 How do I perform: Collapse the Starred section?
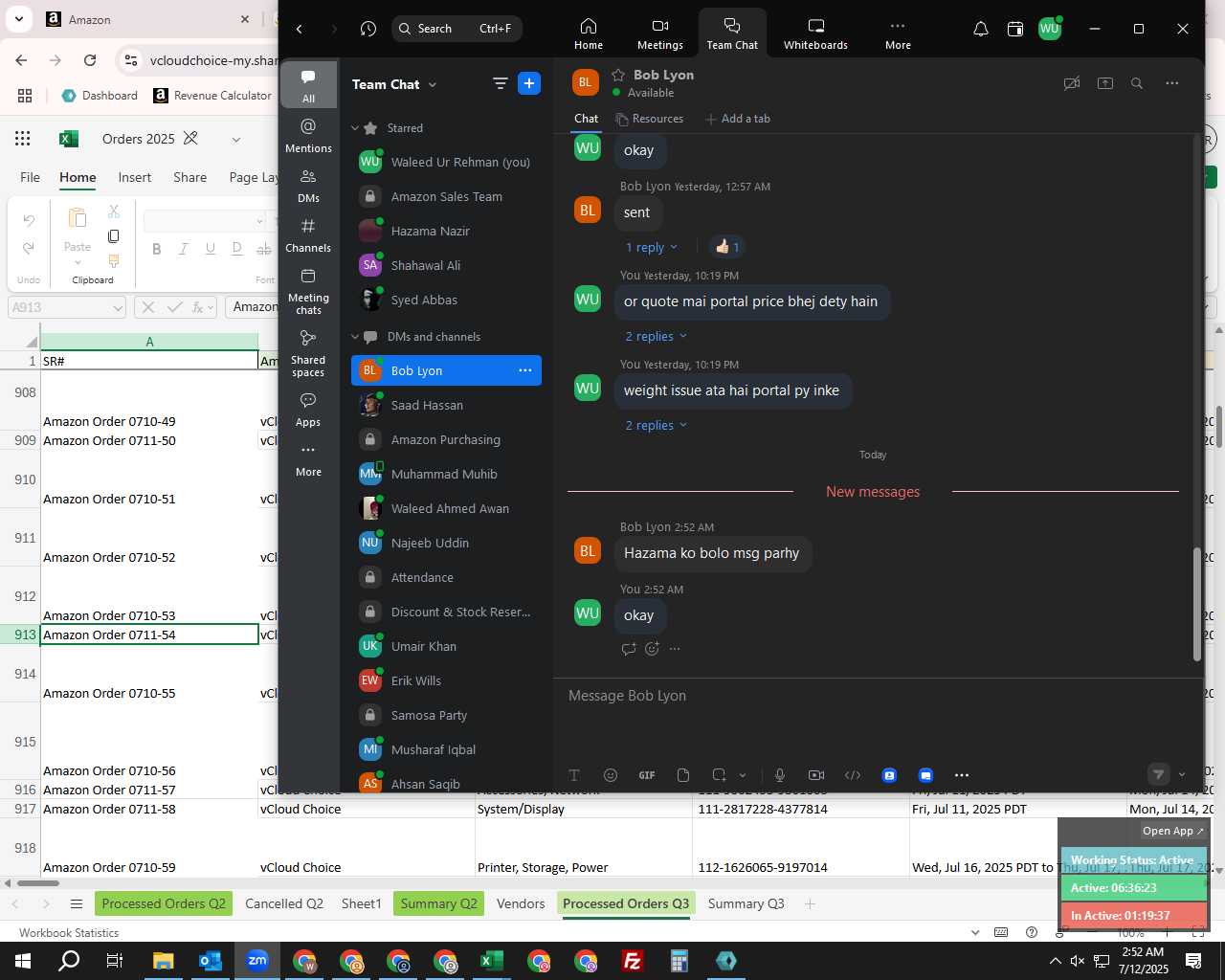coord(355,128)
